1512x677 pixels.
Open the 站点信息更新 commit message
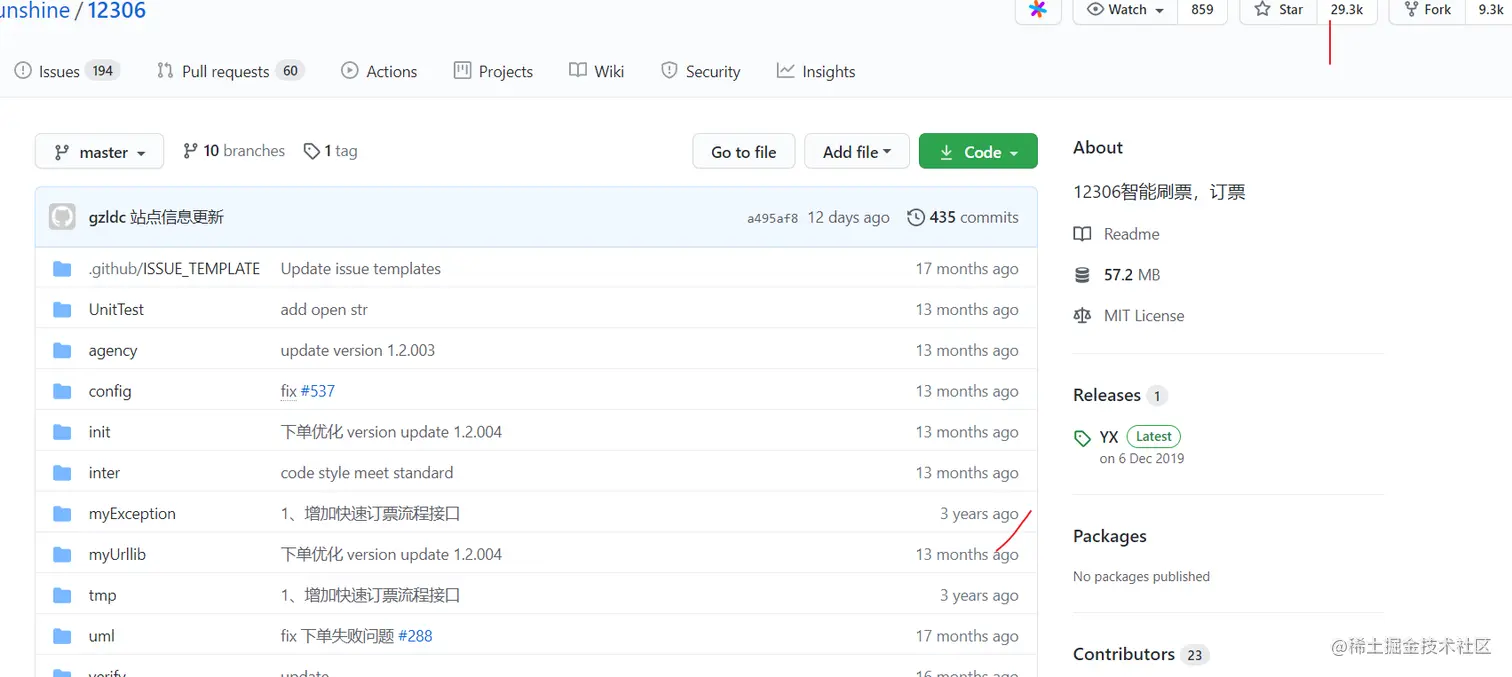177,217
